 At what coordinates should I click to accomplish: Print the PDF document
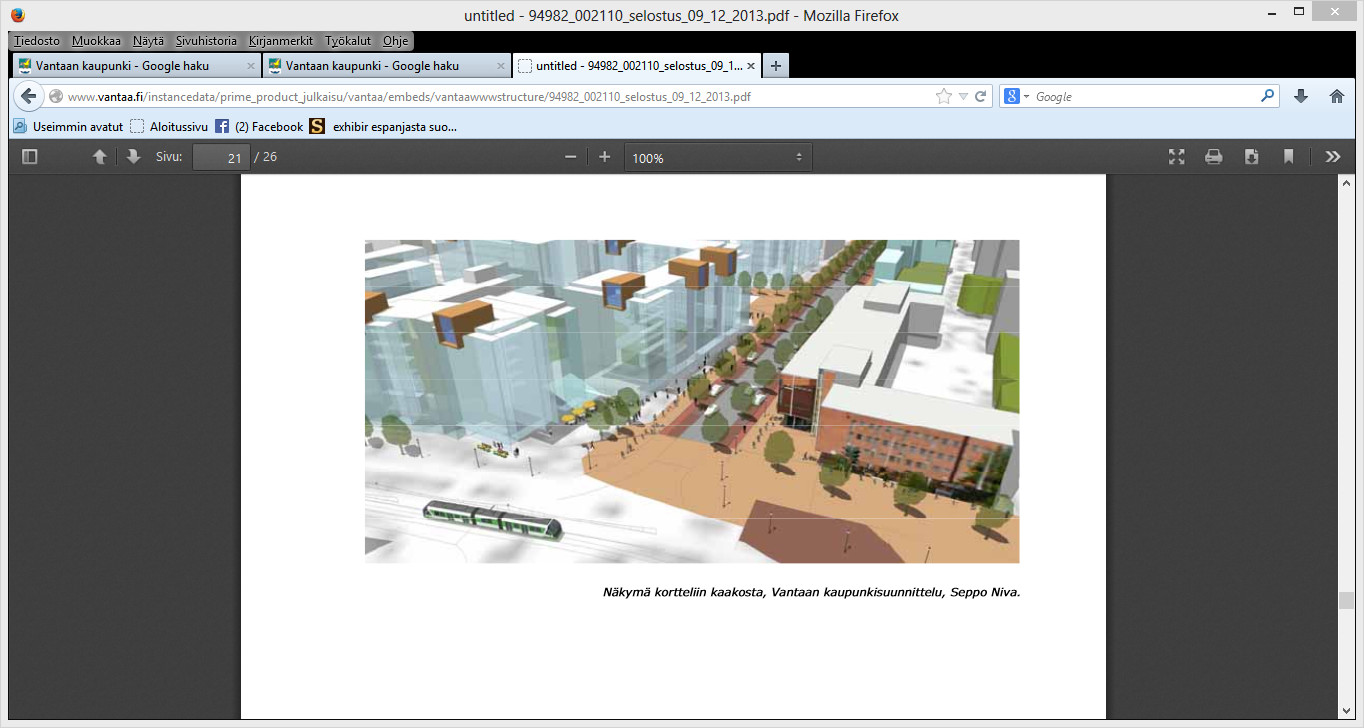(1213, 157)
